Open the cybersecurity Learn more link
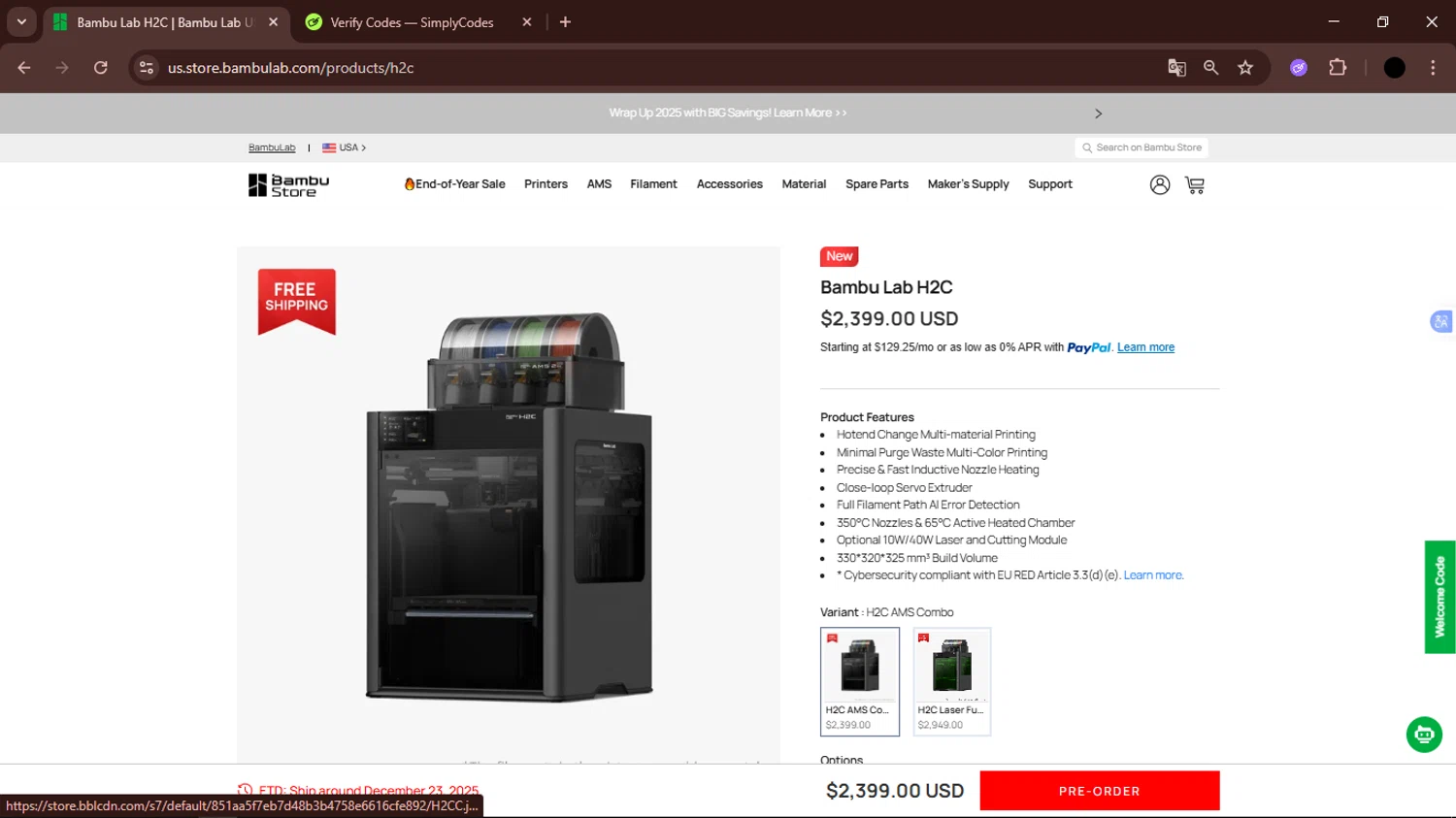The image size is (1456, 818). [x=1153, y=575]
